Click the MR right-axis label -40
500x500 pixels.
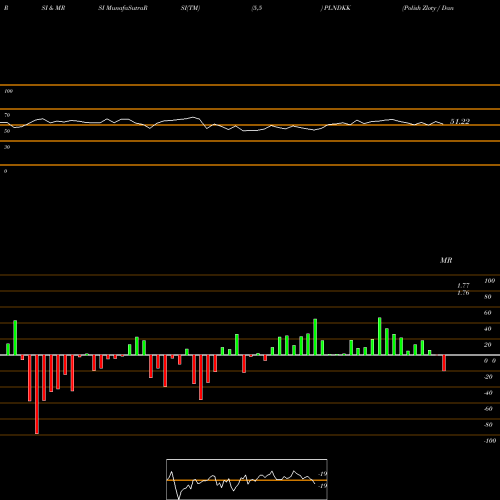pyautogui.click(x=488, y=393)
